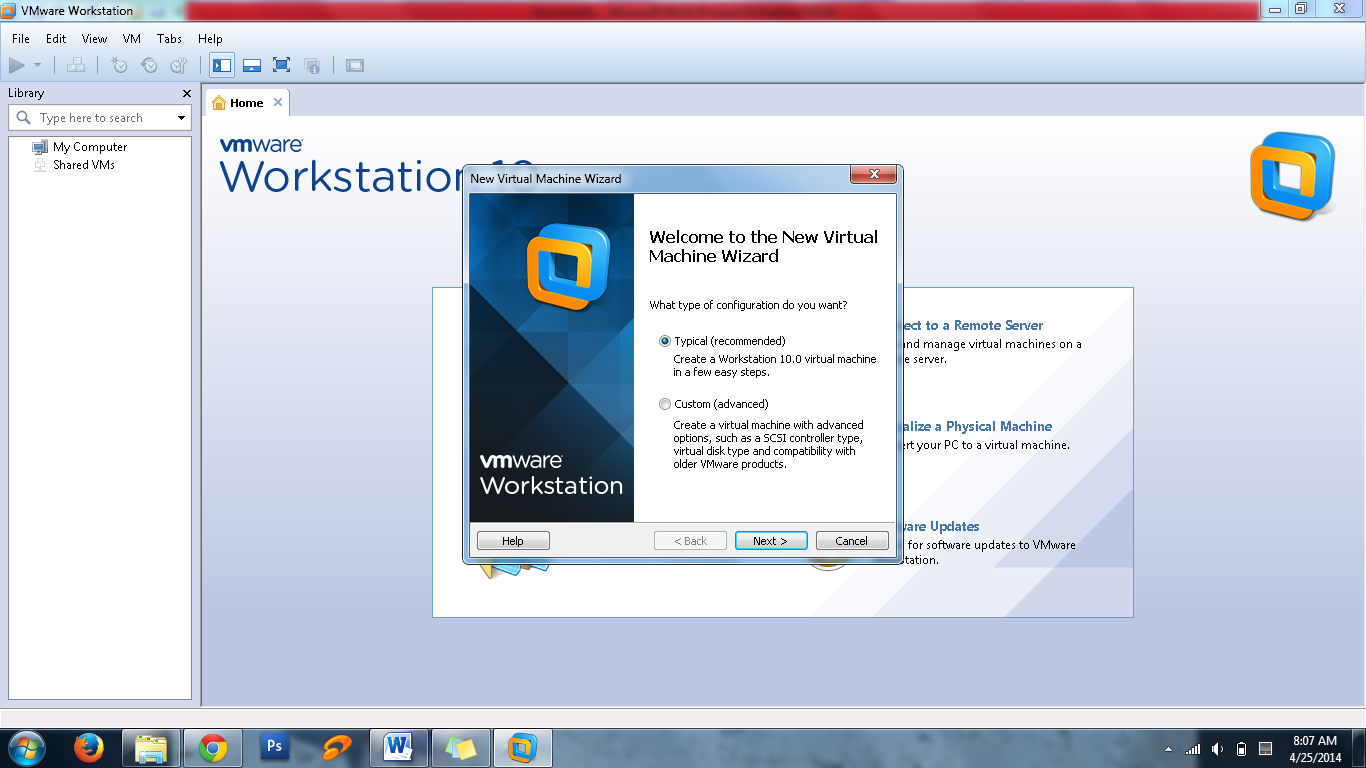1366x768 pixels.
Task: Click the Revert to snapshot toolbar icon
Action: click(149, 66)
